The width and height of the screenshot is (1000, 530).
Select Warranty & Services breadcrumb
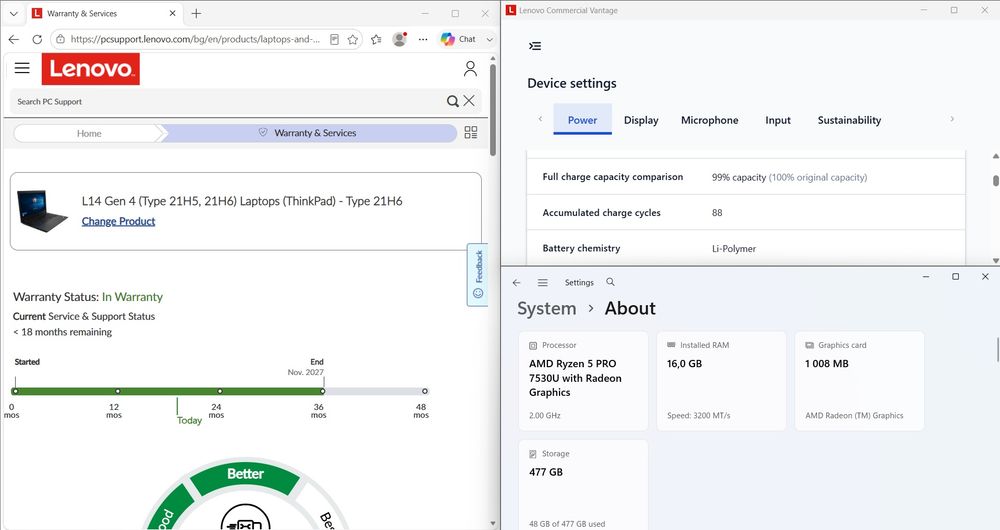pos(309,133)
